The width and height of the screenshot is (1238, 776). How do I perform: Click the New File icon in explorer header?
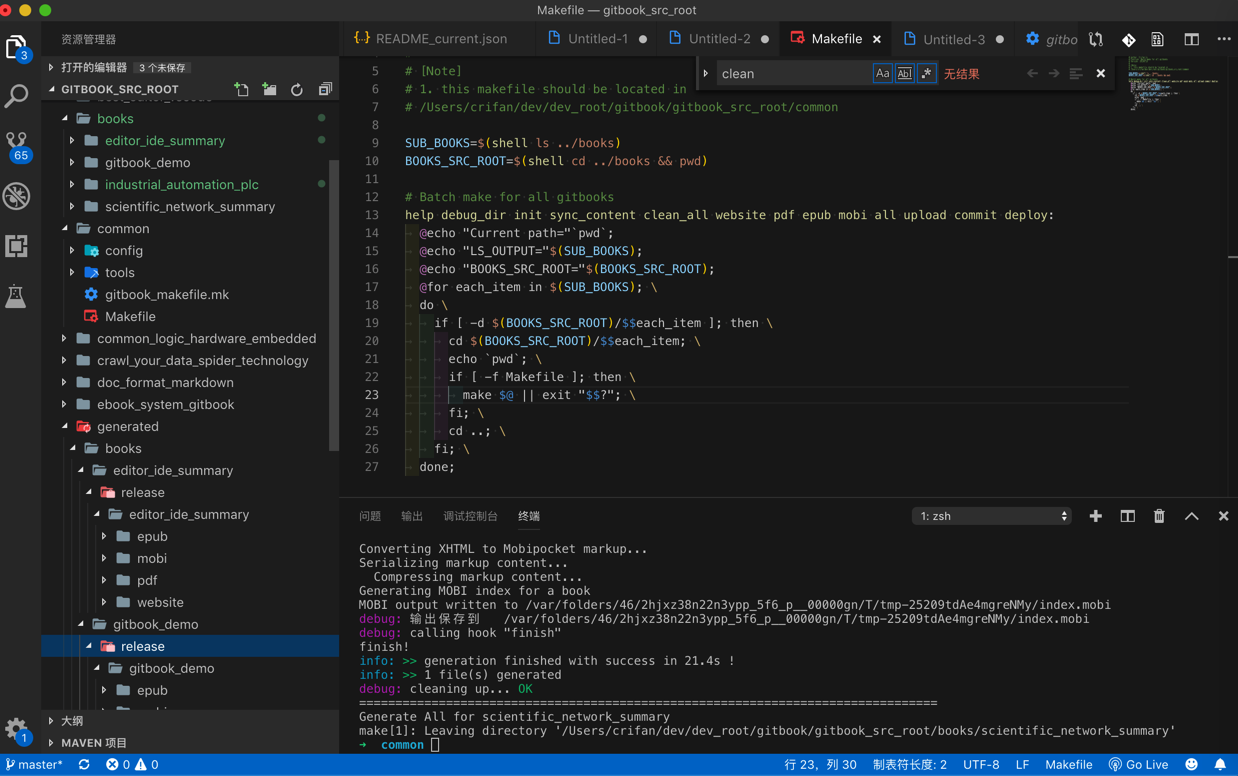241,89
